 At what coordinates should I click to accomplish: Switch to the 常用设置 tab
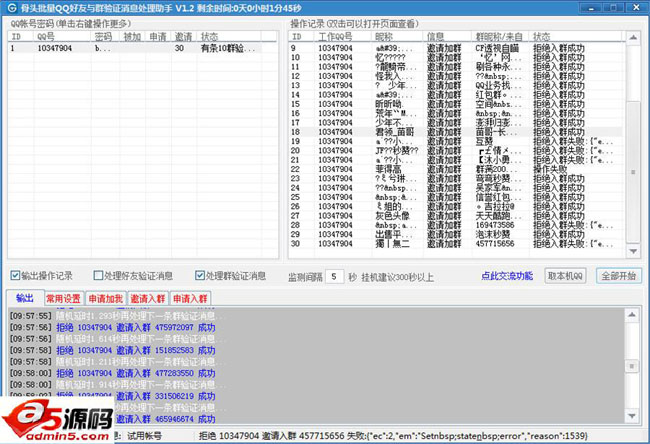tap(63, 298)
